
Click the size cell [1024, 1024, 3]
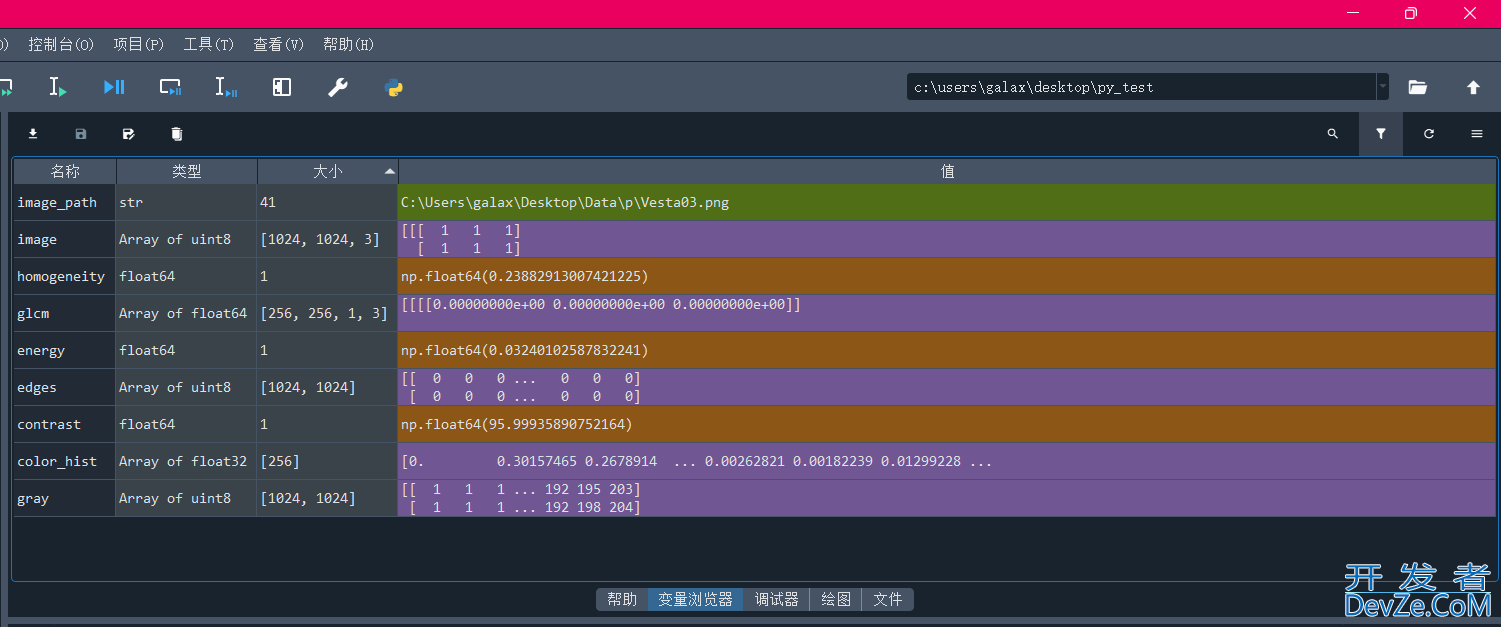point(328,239)
